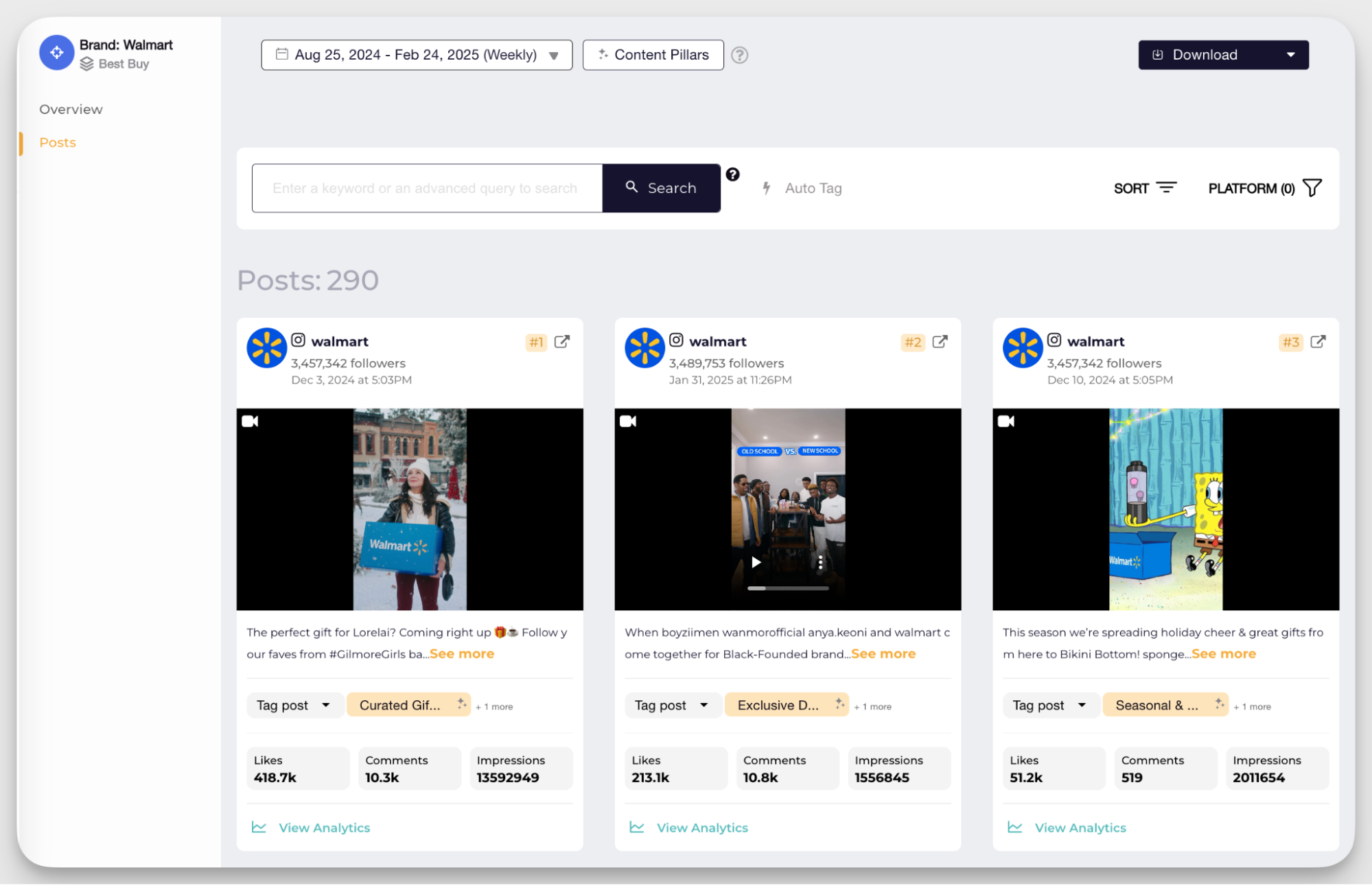The width and height of the screenshot is (1372, 885).
Task: Click Instagram icon on post #3
Action: click(x=1054, y=340)
